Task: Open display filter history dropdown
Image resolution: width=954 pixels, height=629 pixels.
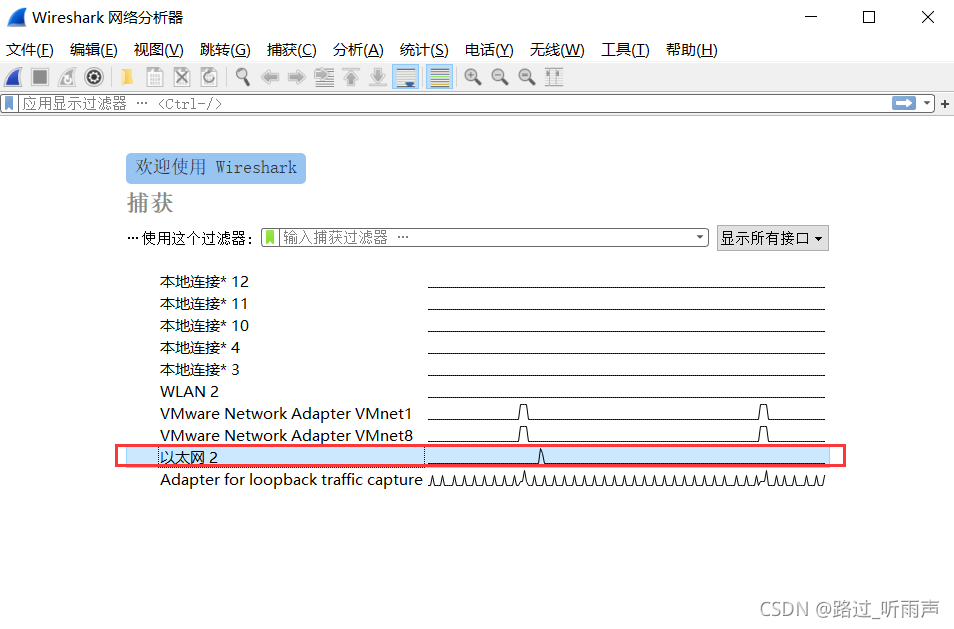Action: [927, 103]
